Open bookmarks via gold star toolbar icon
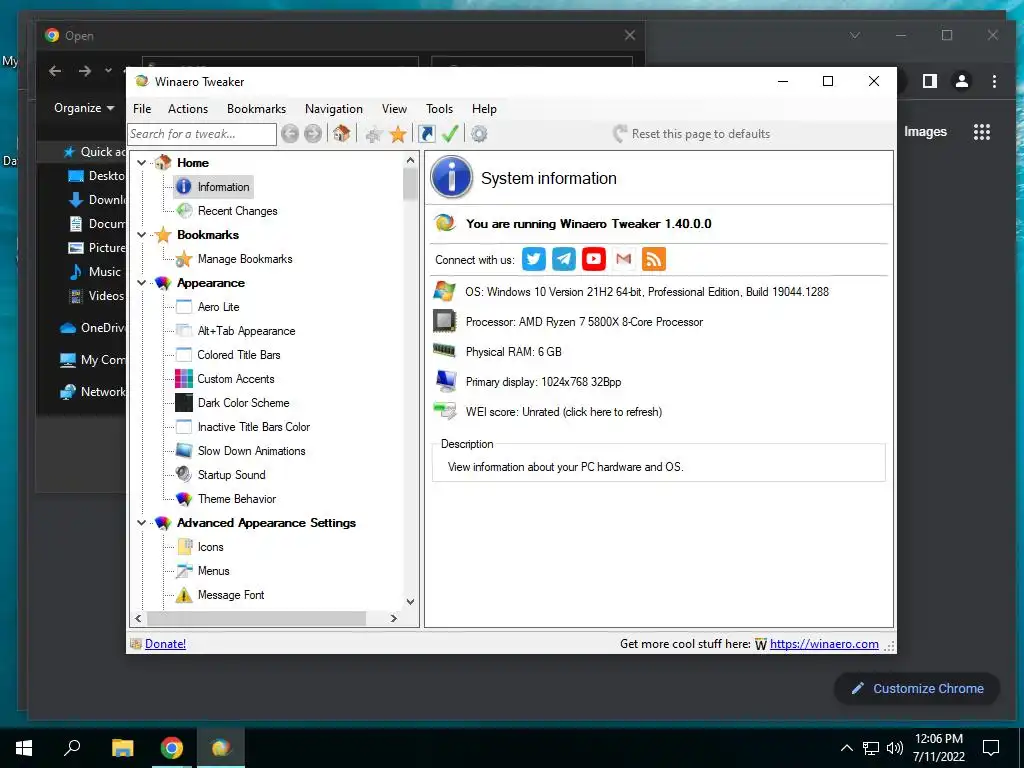This screenshot has width=1024, height=768. [x=398, y=135]
